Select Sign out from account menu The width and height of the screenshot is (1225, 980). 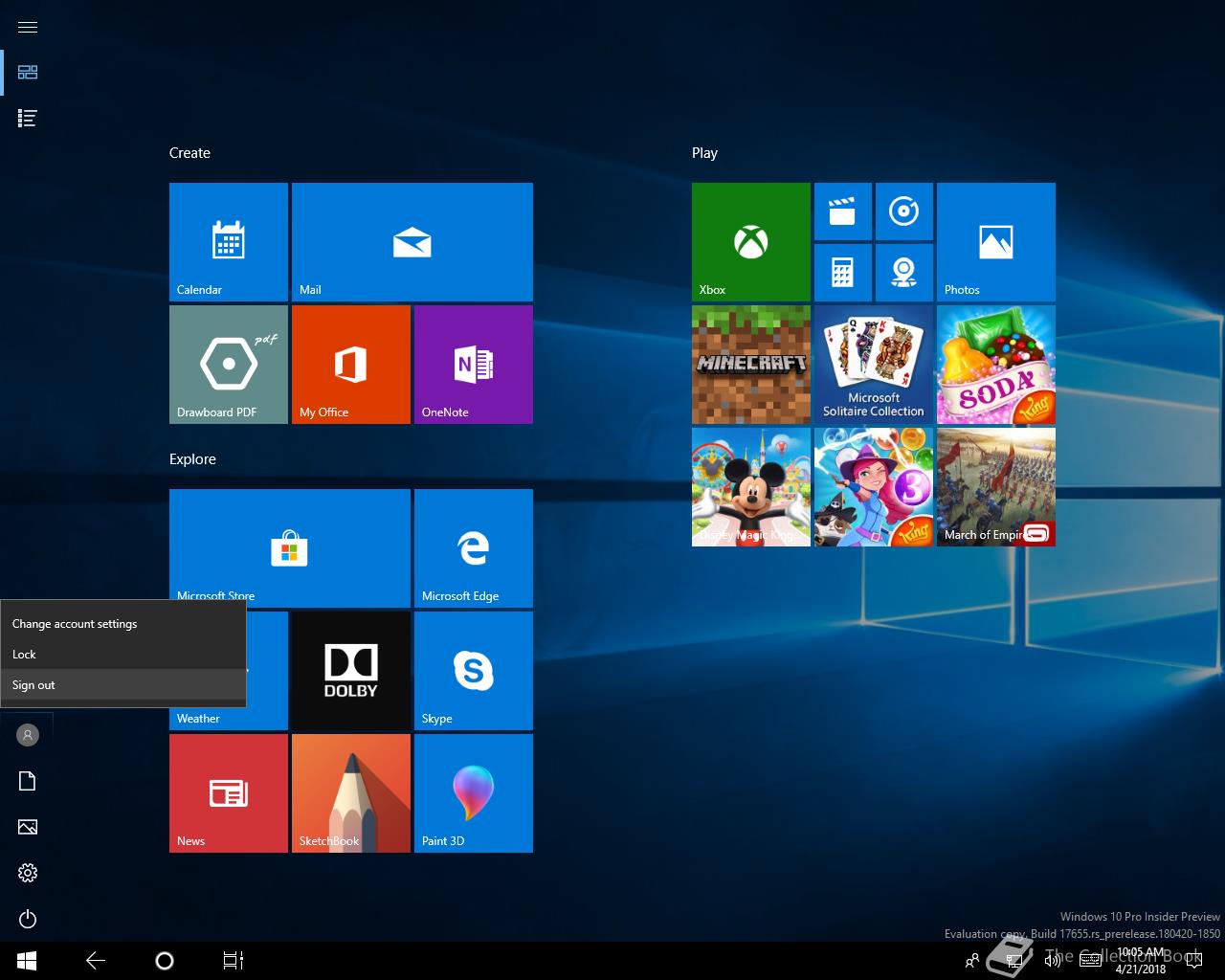click(x=122, y=685)
